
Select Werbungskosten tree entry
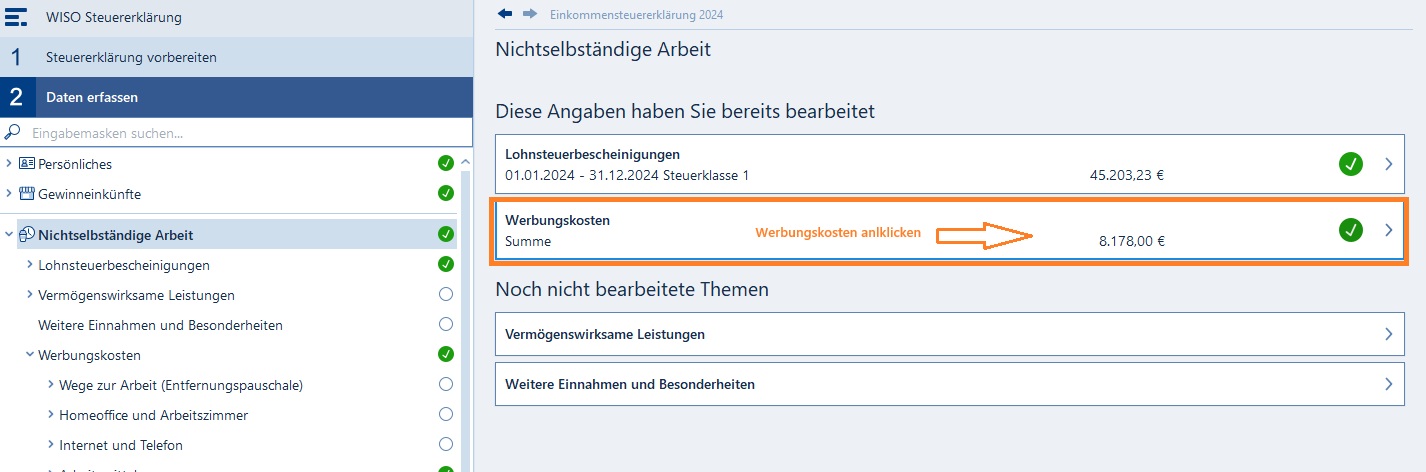pos(89,355)
